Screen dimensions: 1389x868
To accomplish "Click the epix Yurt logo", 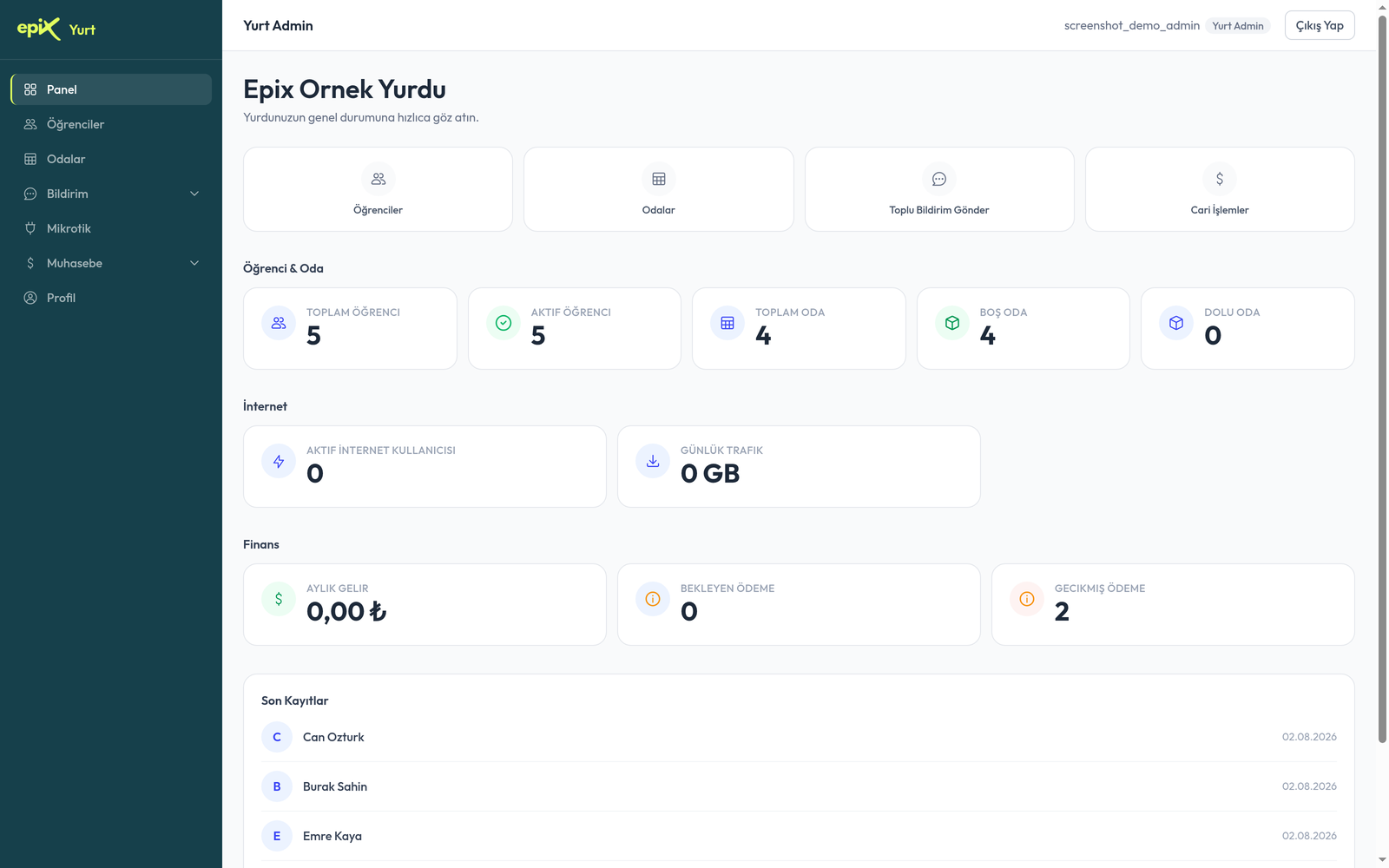I will coord(56,29).
